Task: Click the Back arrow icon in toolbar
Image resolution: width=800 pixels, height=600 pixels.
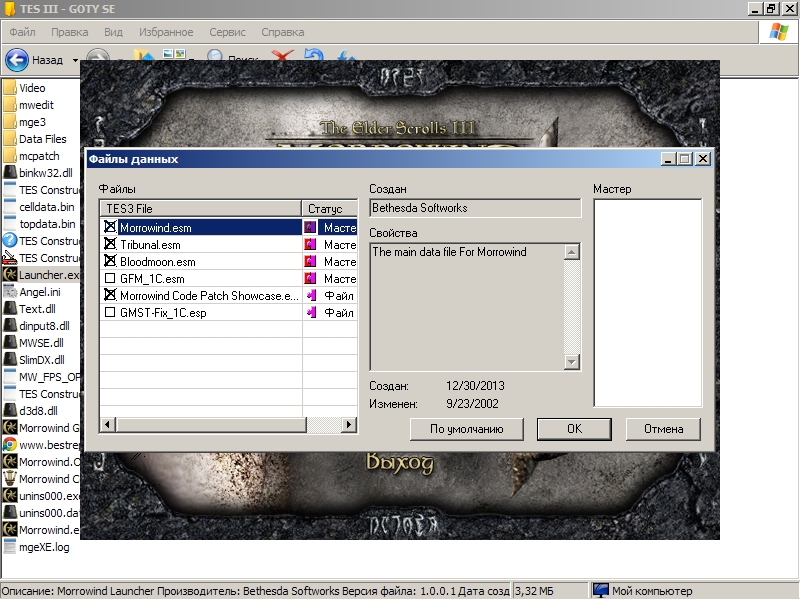Action: pos(17,60)
